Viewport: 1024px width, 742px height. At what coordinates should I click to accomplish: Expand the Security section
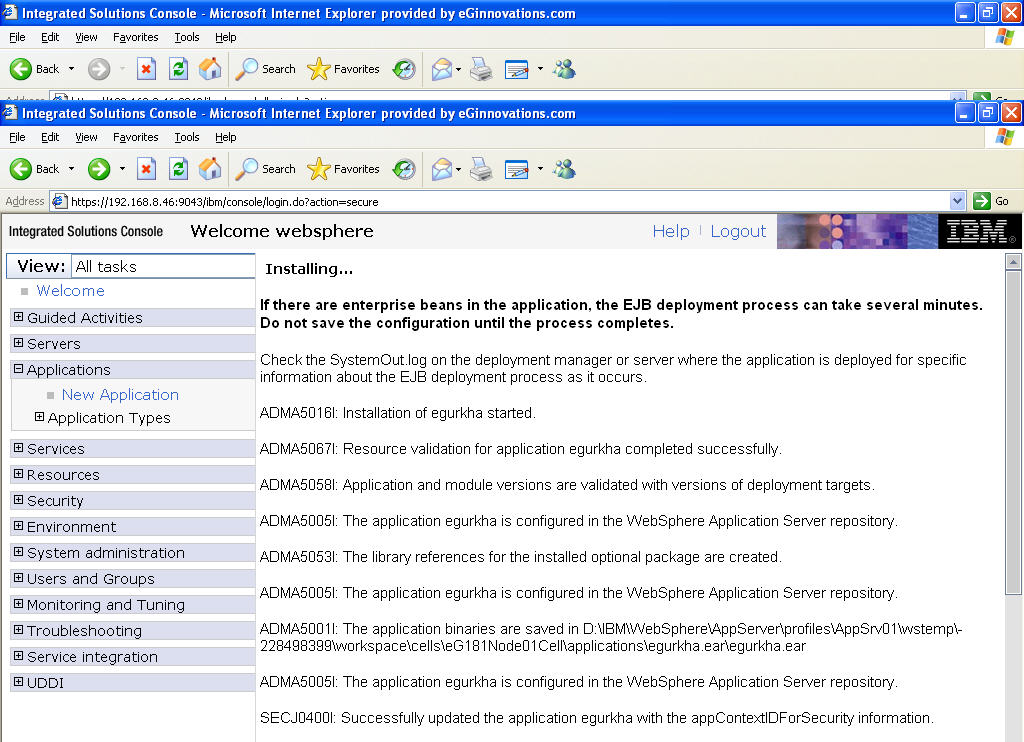pyautogui.click(x=18, y=500)
